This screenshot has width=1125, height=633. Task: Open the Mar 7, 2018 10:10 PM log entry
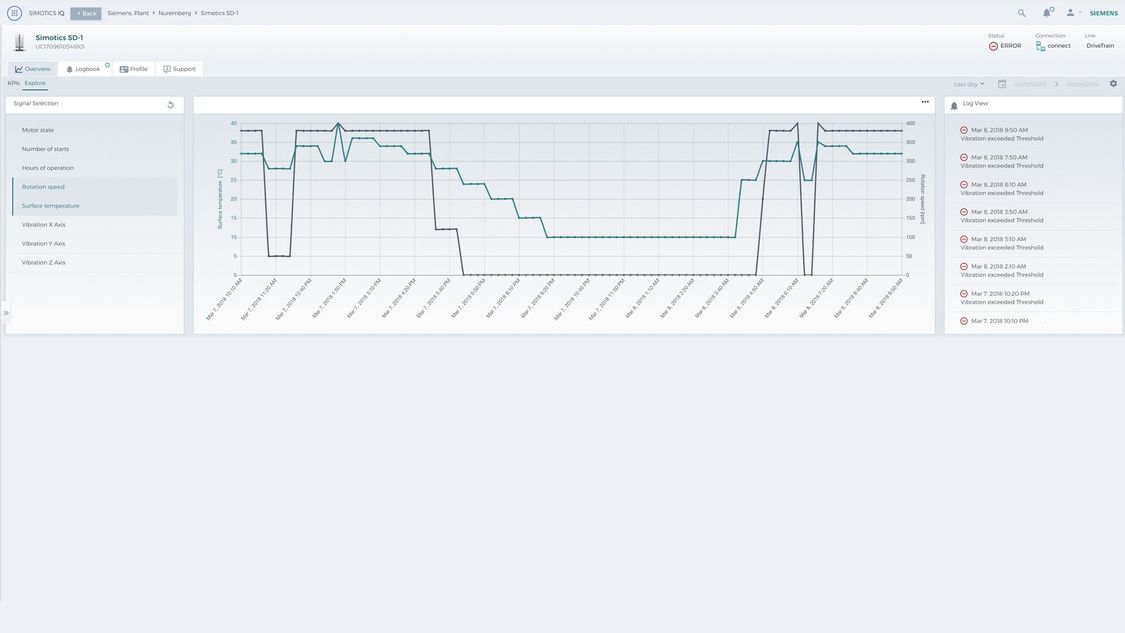pos(1033,322)
